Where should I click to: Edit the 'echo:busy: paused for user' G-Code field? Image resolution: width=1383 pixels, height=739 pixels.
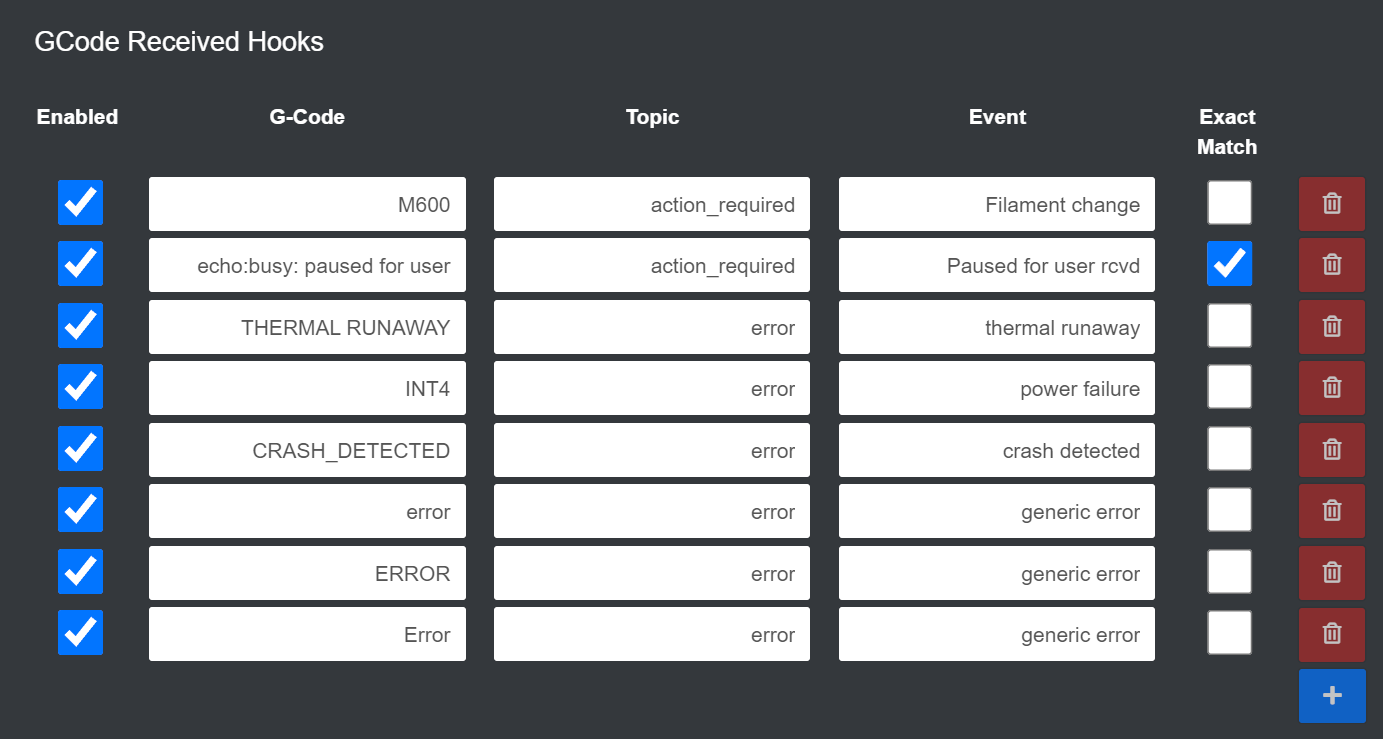click(x=307, y=265)
